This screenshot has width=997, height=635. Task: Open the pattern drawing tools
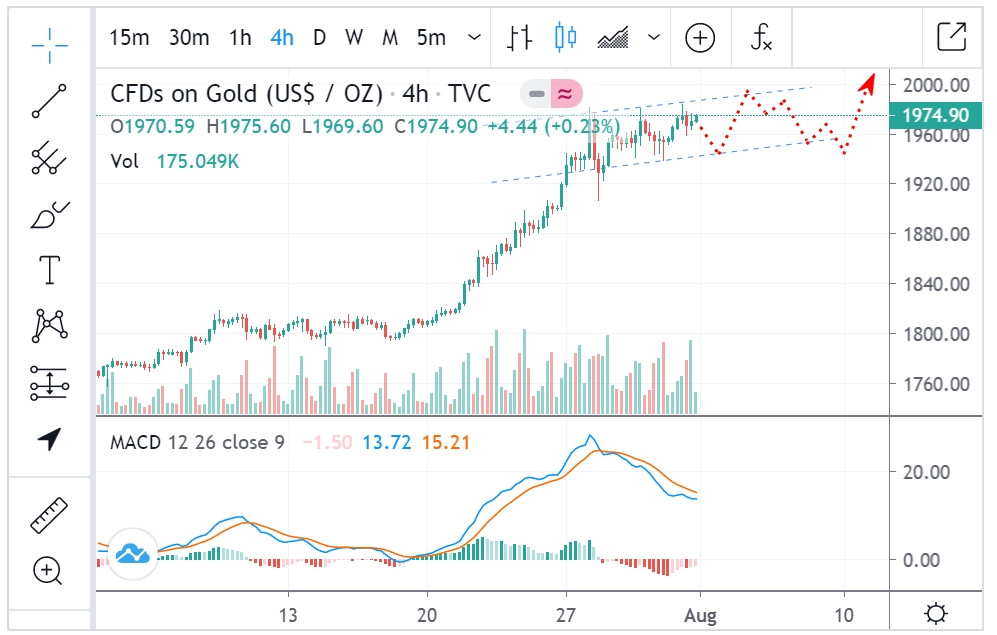49,325
